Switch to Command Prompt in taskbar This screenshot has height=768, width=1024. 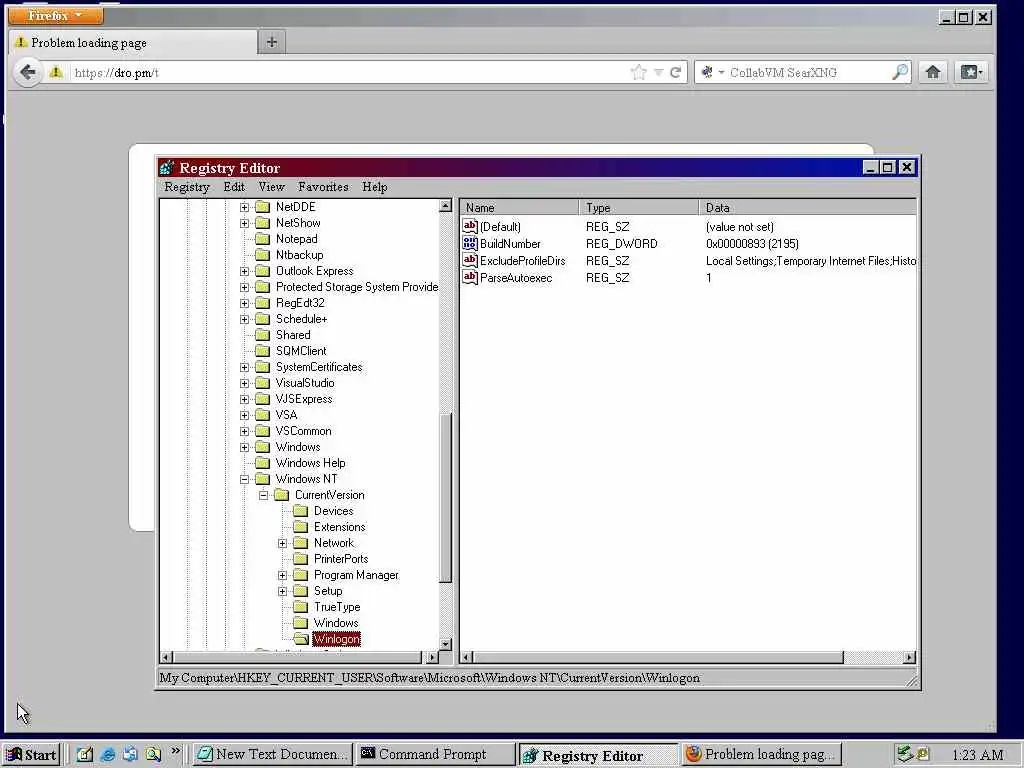434,754
